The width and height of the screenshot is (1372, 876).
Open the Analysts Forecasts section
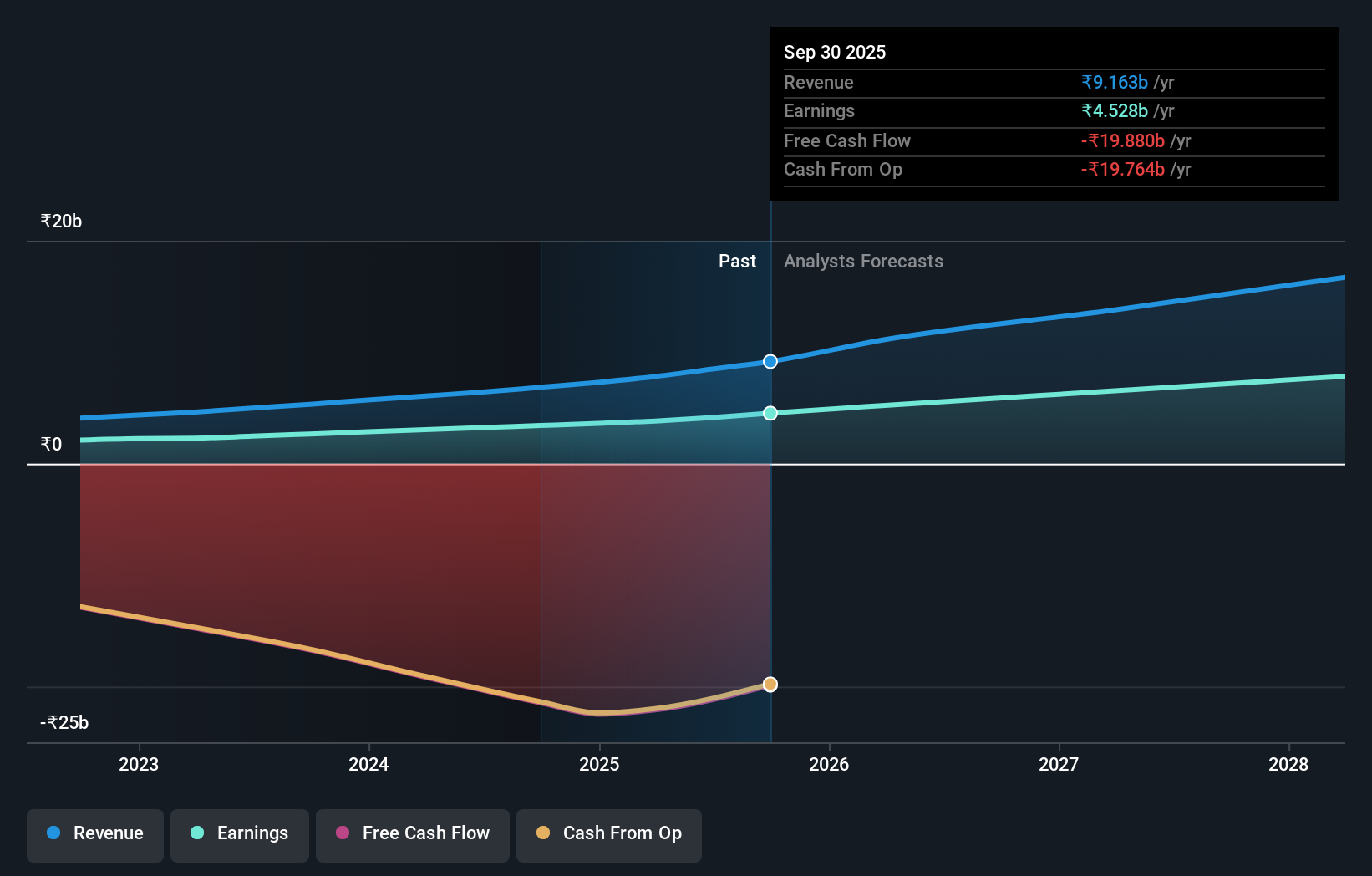pyautogui.click(x=863, y=261)
